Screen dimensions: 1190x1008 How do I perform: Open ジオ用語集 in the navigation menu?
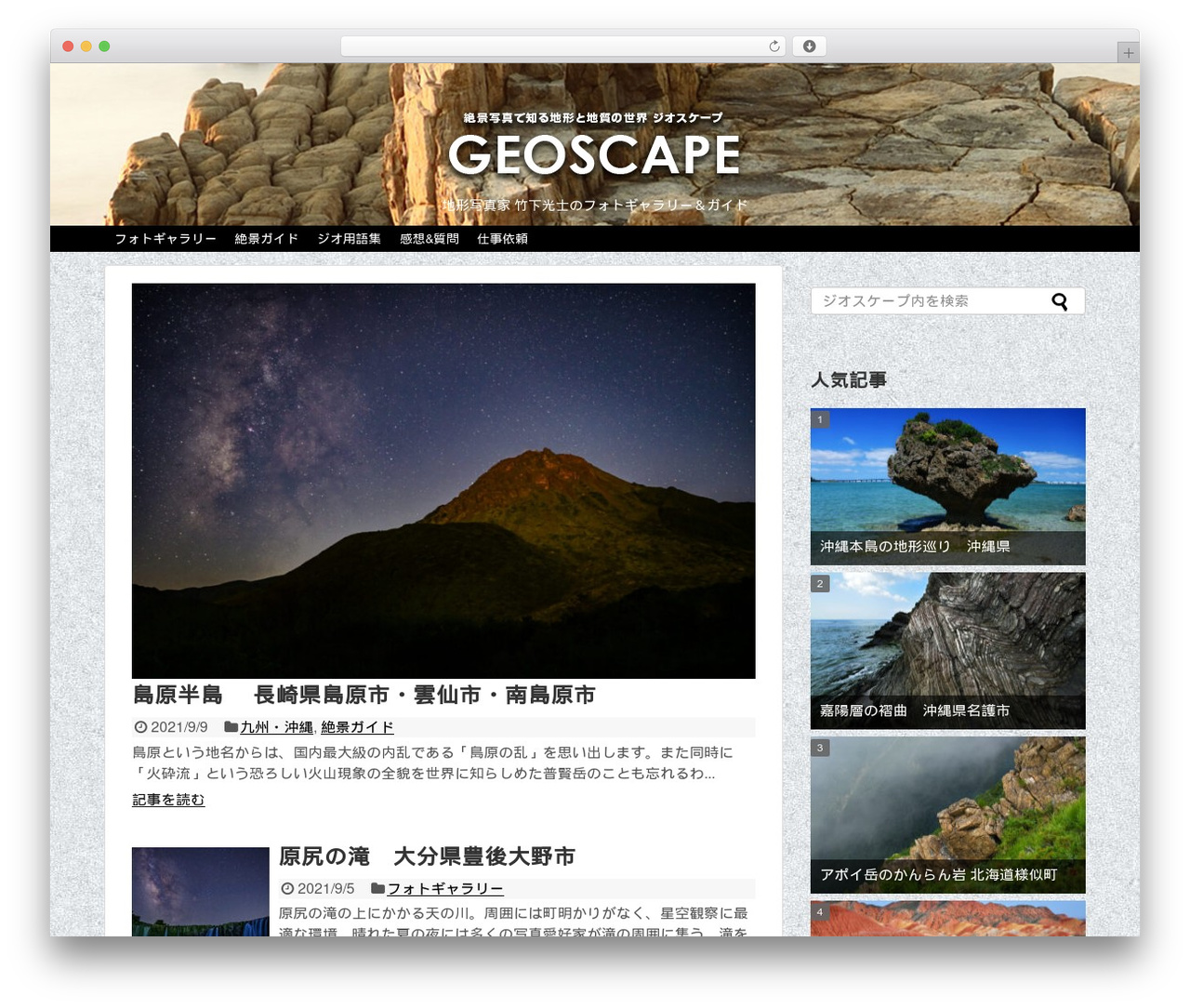pos(350,239)
